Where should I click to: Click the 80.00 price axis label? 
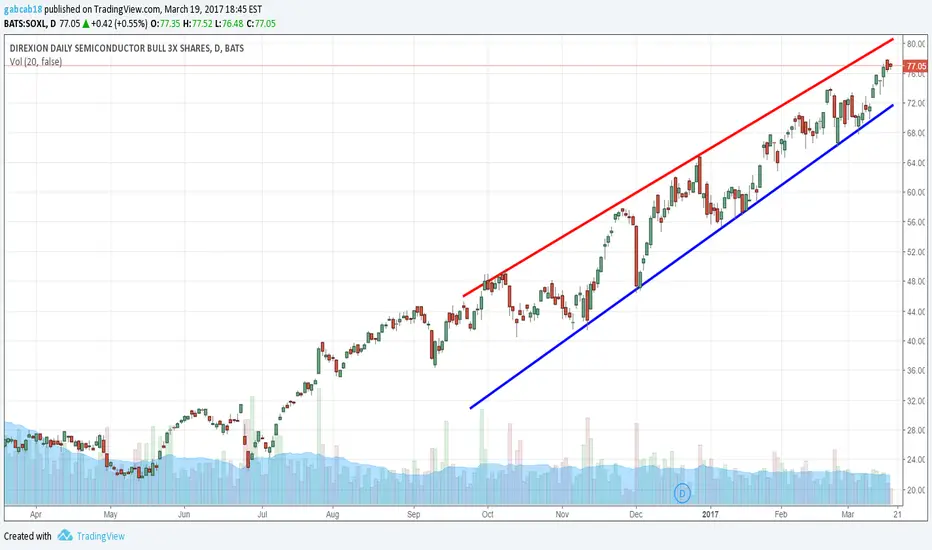tap(917, 44)
